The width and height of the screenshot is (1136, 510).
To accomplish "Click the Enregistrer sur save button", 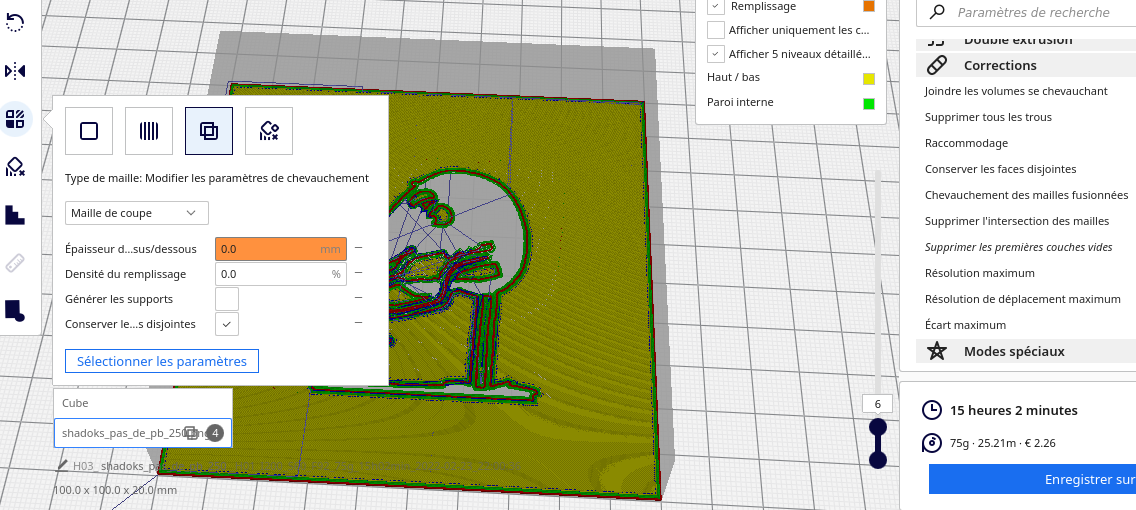I will (1032, 480).
